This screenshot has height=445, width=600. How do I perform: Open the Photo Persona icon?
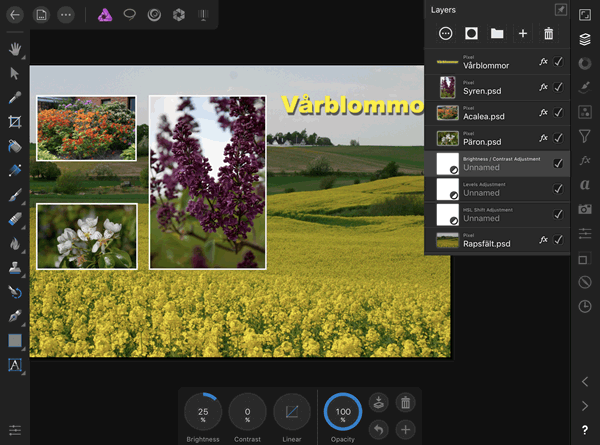coord(104,15)
